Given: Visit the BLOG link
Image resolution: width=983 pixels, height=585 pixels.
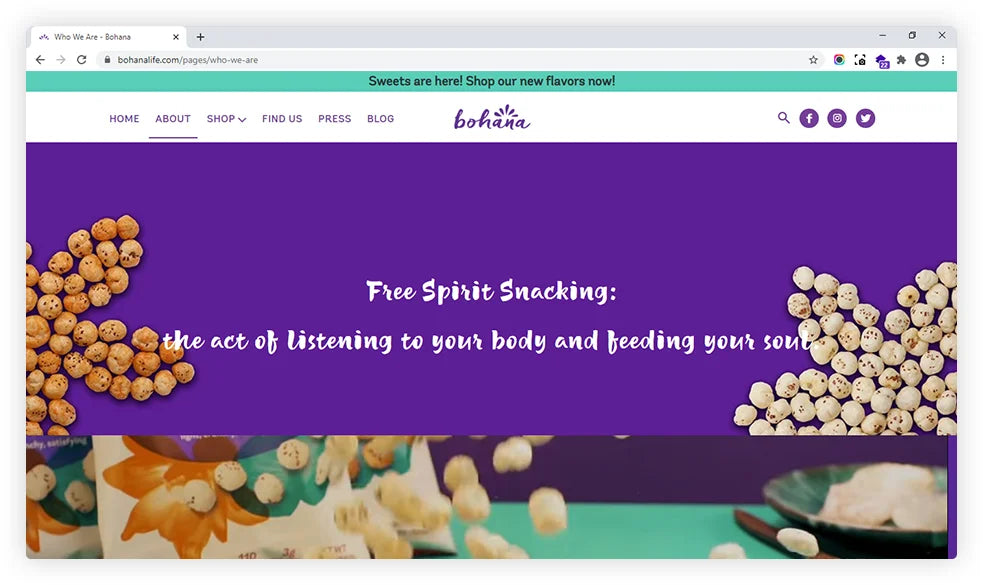Looking at the screenshot, I should [381, 119].
